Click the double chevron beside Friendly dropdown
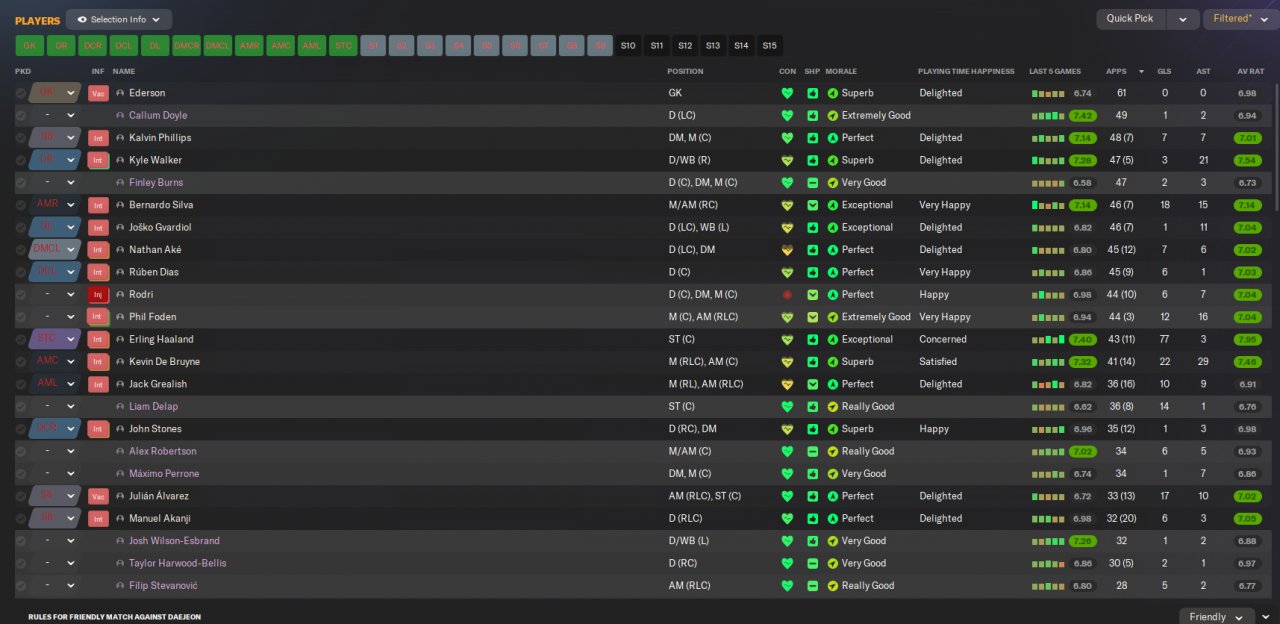The image size is (1280, 624). 1267,616
